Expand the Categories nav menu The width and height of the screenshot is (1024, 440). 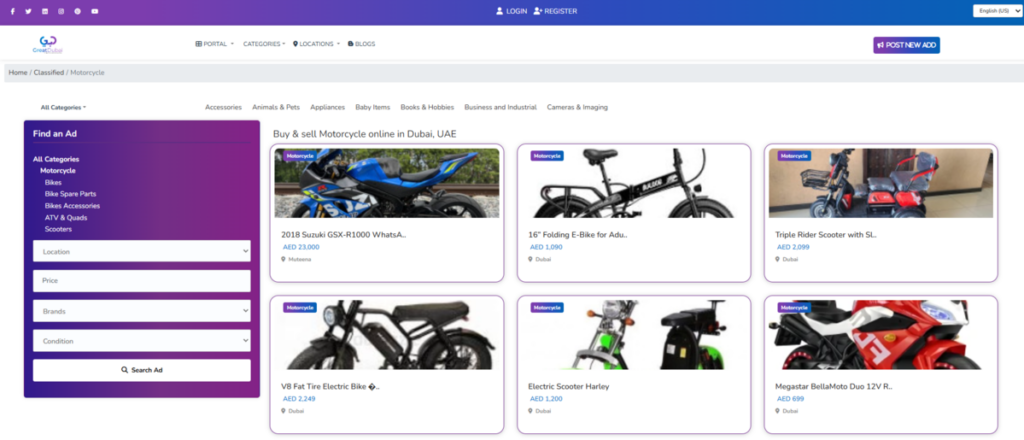tap(264, 44)
